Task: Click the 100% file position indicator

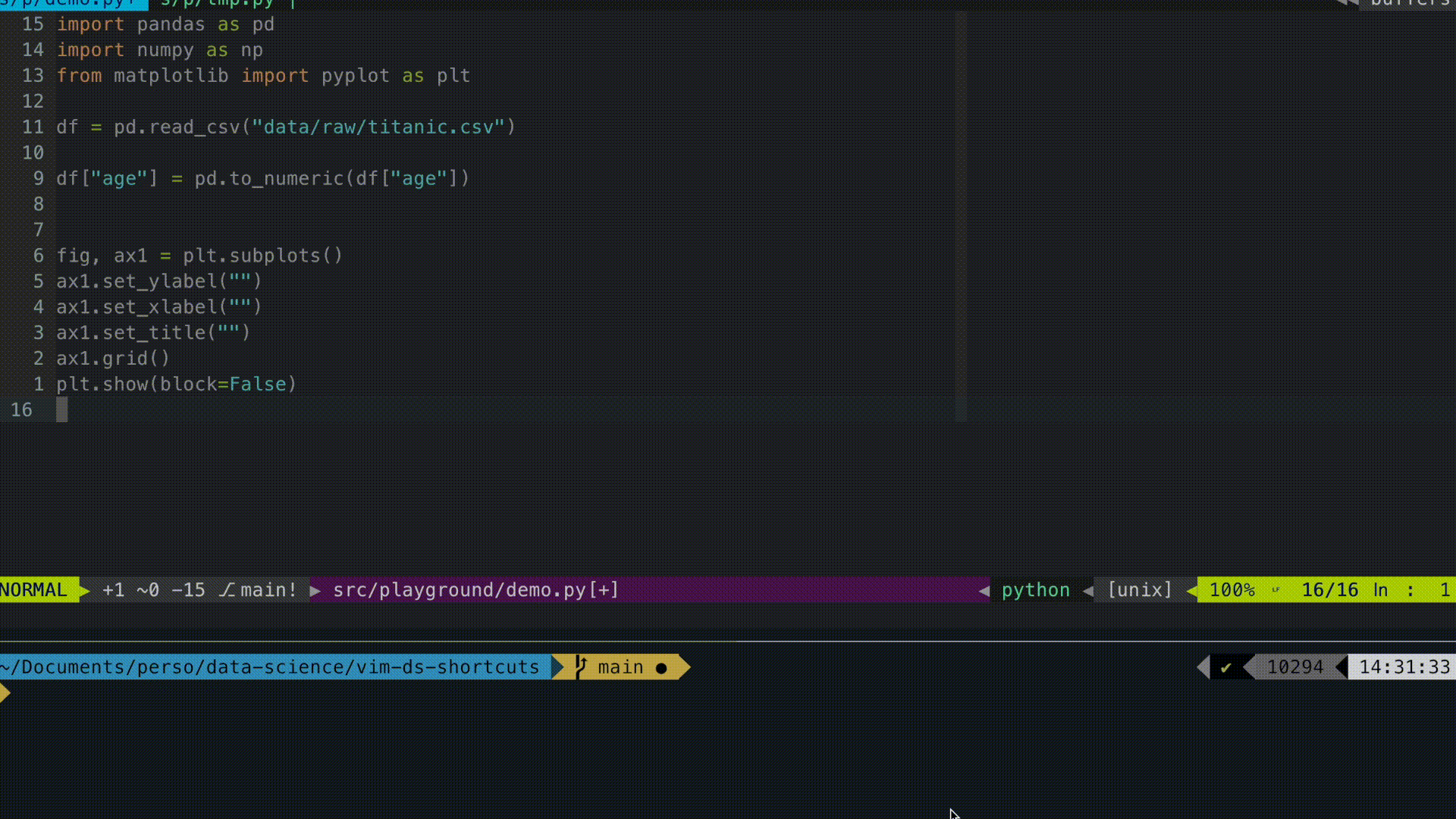Action: (x=1232, y=590)
